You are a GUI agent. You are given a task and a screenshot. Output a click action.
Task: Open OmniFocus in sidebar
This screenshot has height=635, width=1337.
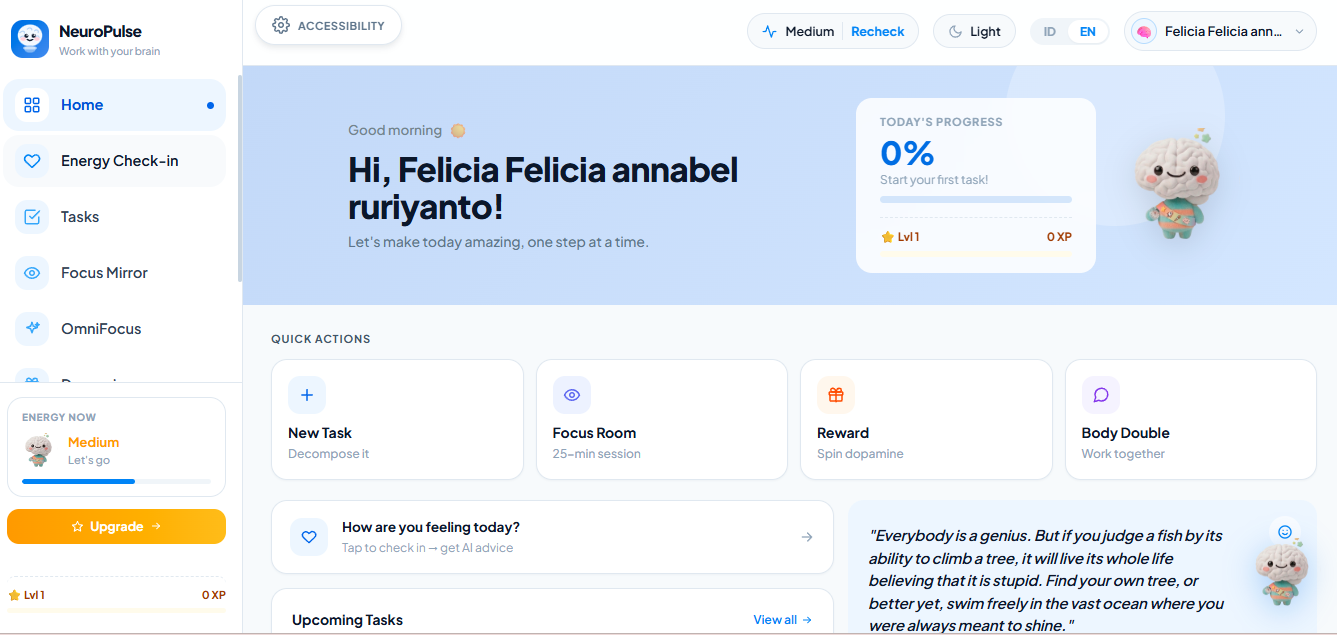pos(114,329)
